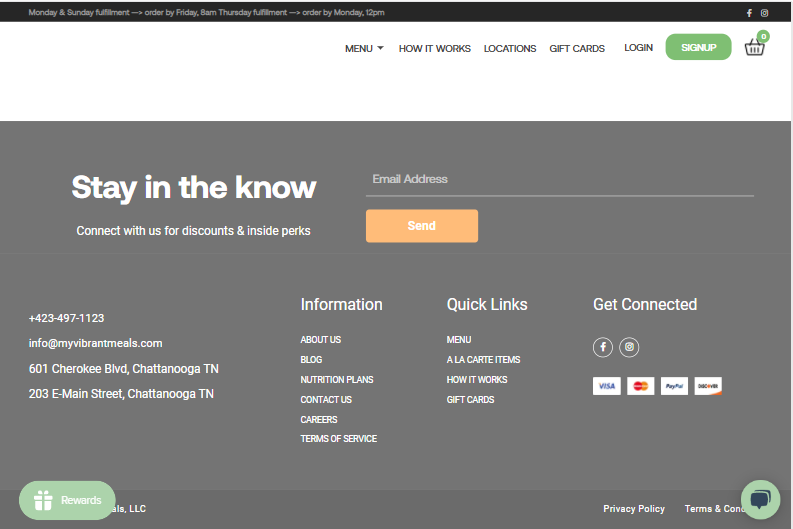
Task: Click info@myvibrantmeals.com email address
Action: coord(96,343)
